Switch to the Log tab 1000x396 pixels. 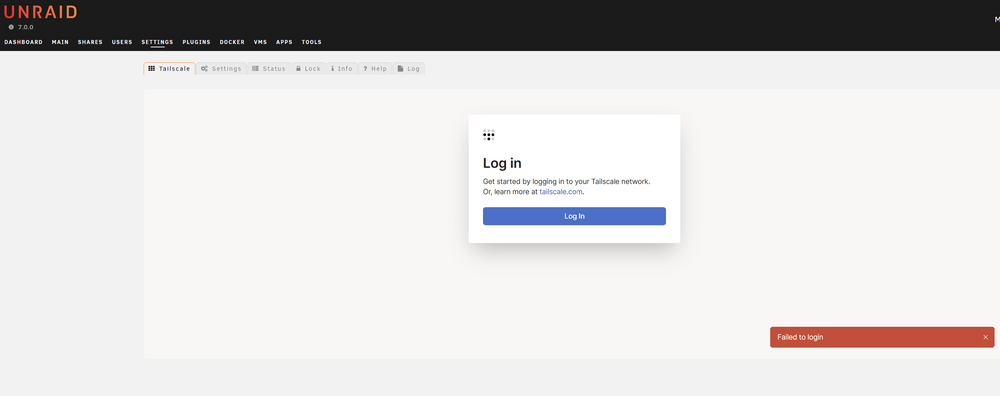pos(409,68)
